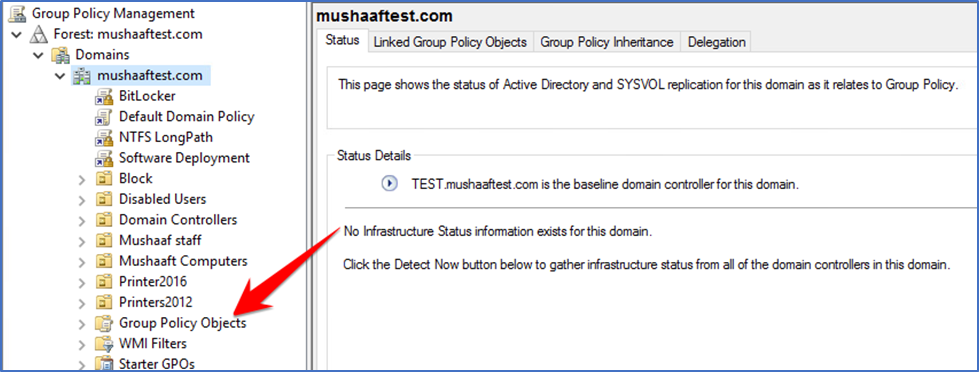The image size is (979, 372).
Task: Expand baseline domain controller status details arrow
Action: [x=390, y=184]
